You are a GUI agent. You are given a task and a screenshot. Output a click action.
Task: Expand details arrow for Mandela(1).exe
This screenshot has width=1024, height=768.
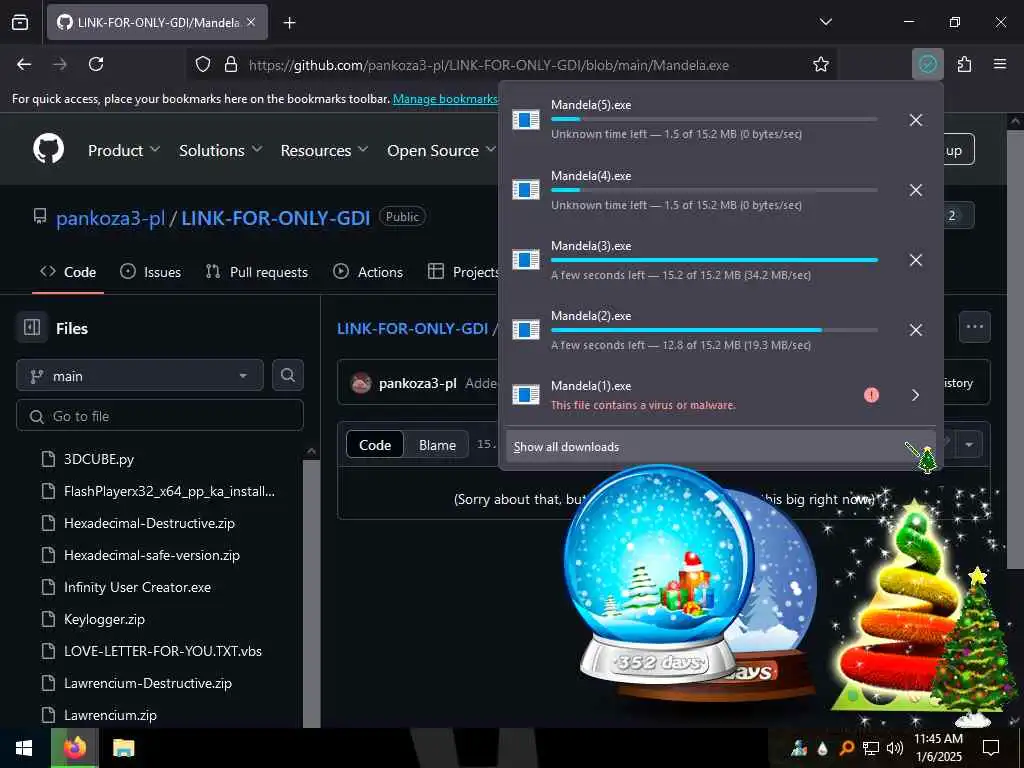point(916,395)
